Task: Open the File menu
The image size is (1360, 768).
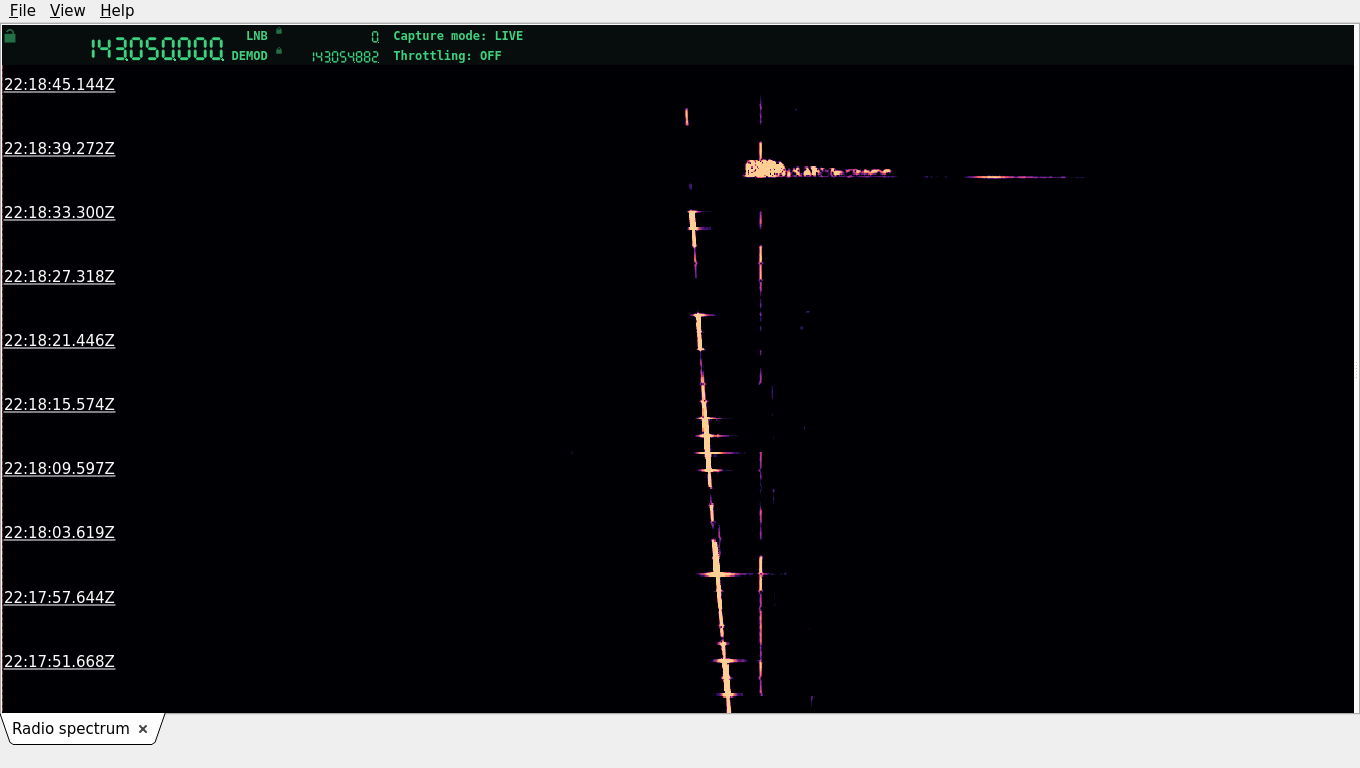Action: click(x=22, y=10)
